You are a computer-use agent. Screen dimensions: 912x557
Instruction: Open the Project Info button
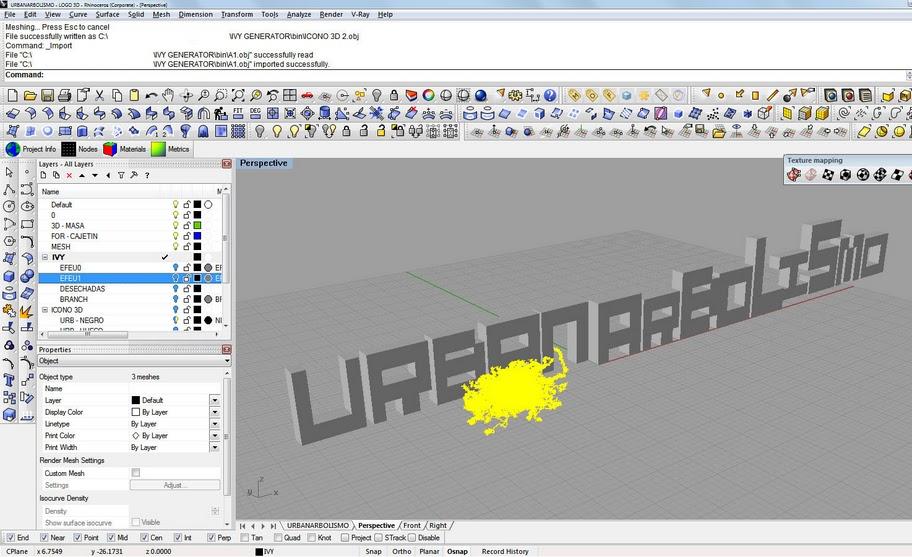[x=31, y=149]
